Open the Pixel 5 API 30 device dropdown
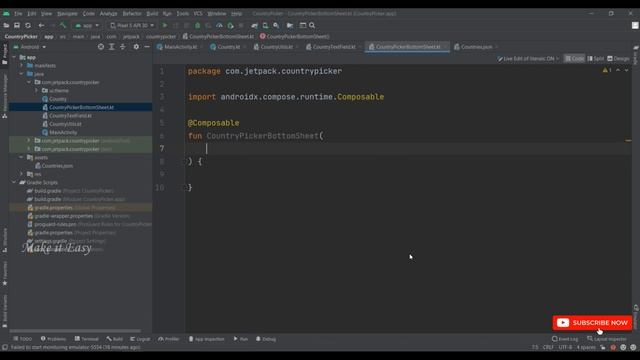640x360 pixels. [132, 25]
